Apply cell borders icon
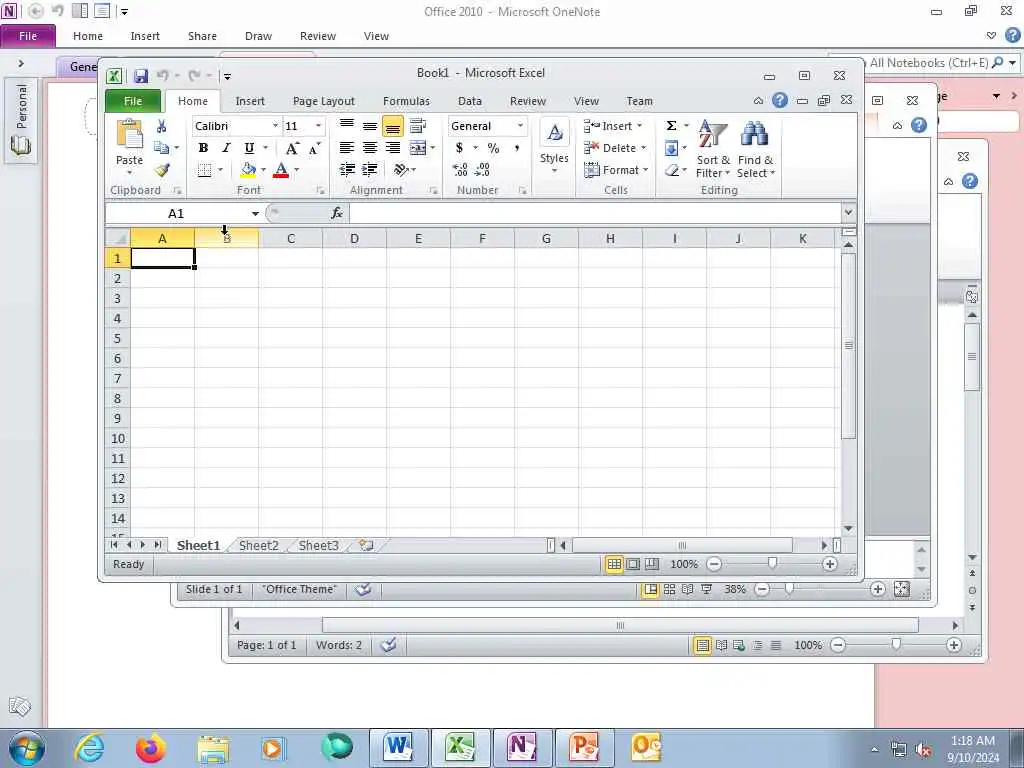 [204, 170]
